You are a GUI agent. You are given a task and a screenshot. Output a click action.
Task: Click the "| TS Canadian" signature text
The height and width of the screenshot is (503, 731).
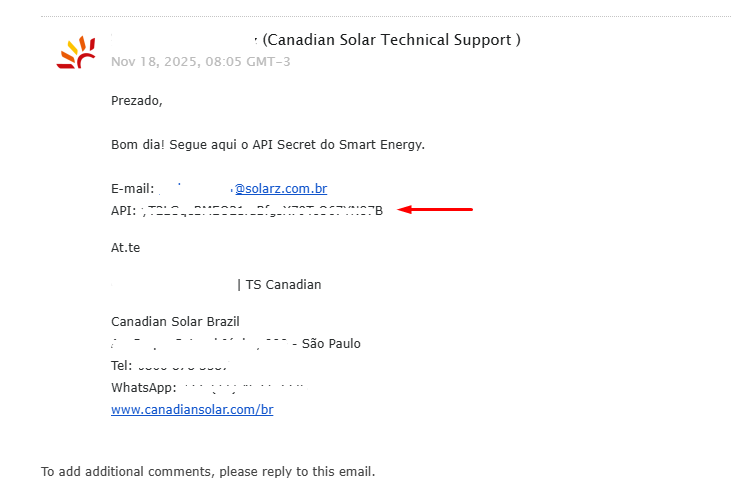tap(280, 284)
